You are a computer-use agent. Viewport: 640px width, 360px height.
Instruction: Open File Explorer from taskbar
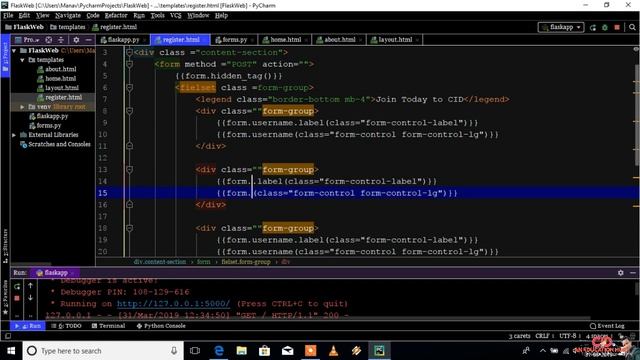[x=242, y=351]
